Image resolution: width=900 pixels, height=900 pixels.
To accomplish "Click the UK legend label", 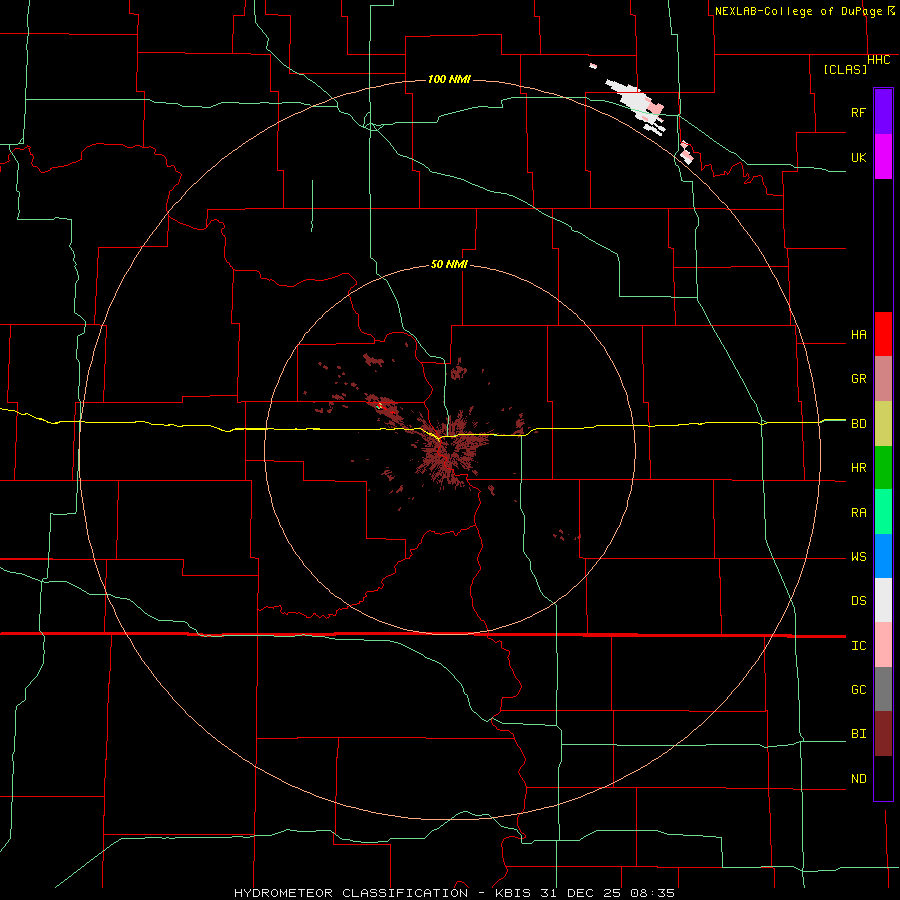I will tap(858, 157).
